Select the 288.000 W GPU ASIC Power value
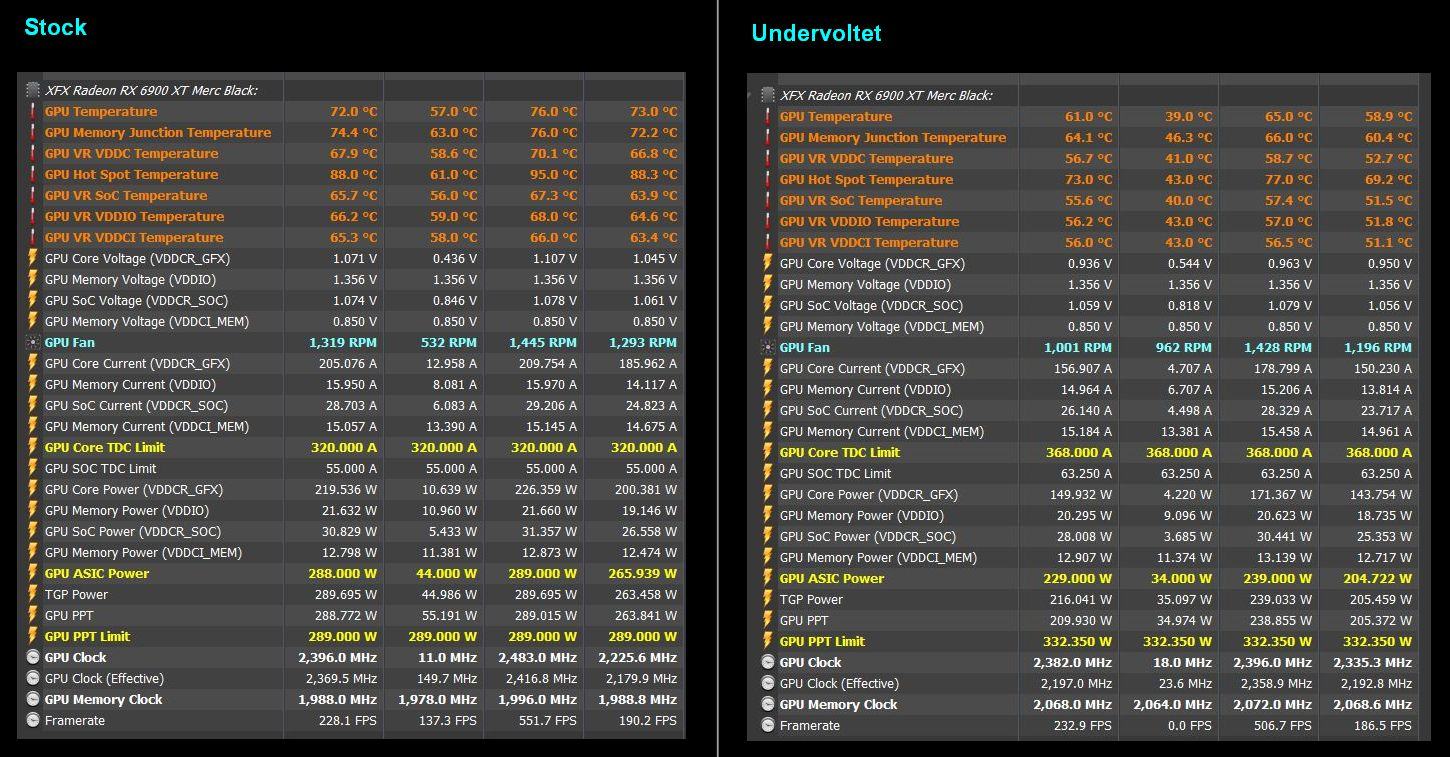Image resolution: width=1450 pixels, height=757 pixels. 344,573
